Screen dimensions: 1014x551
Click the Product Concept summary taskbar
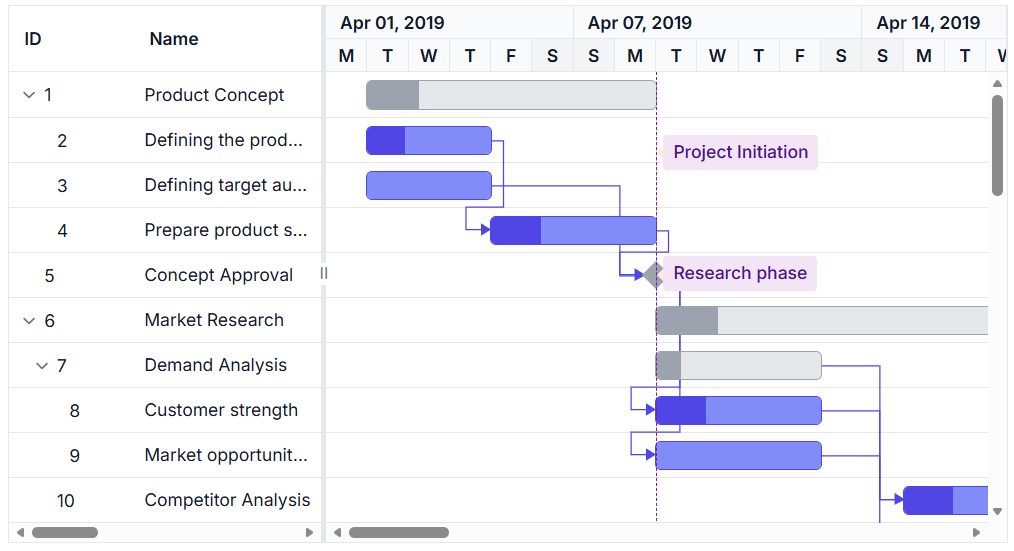point(511,95)
